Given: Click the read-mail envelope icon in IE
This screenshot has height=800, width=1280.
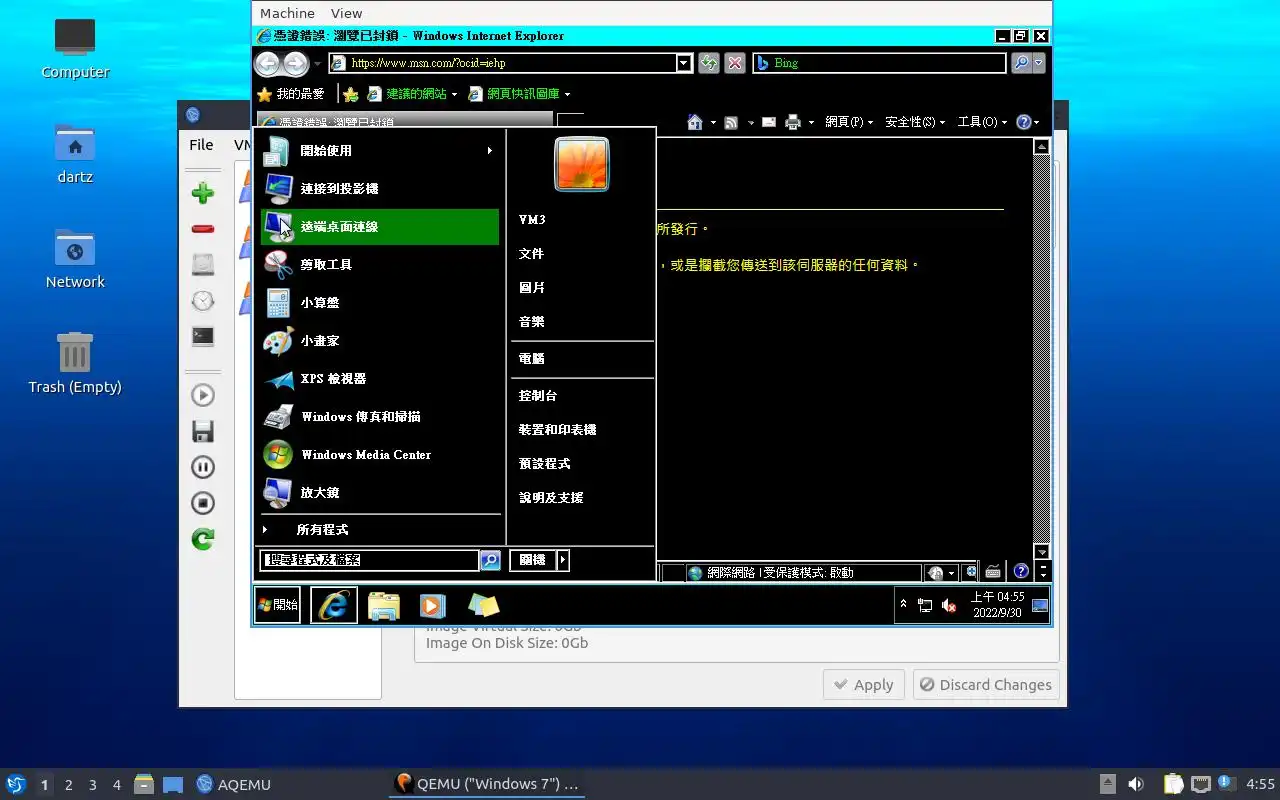Looking at the screenshot, I should click(x=769, y=122).
